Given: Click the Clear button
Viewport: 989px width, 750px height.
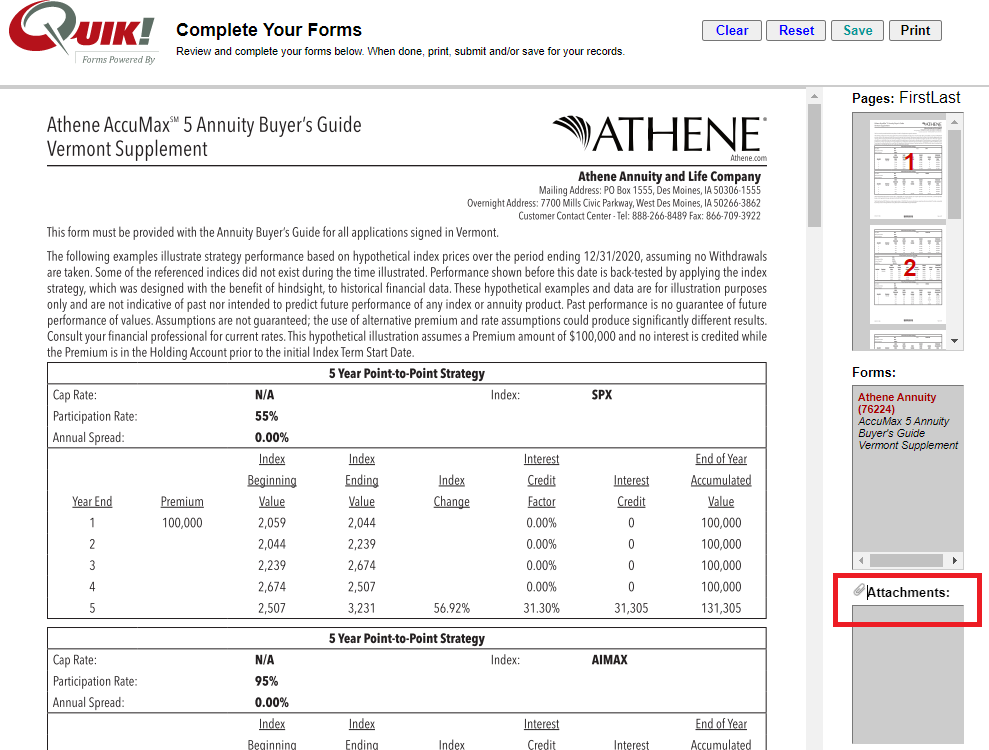Looking at the screenshot, I should pos(731,30).
